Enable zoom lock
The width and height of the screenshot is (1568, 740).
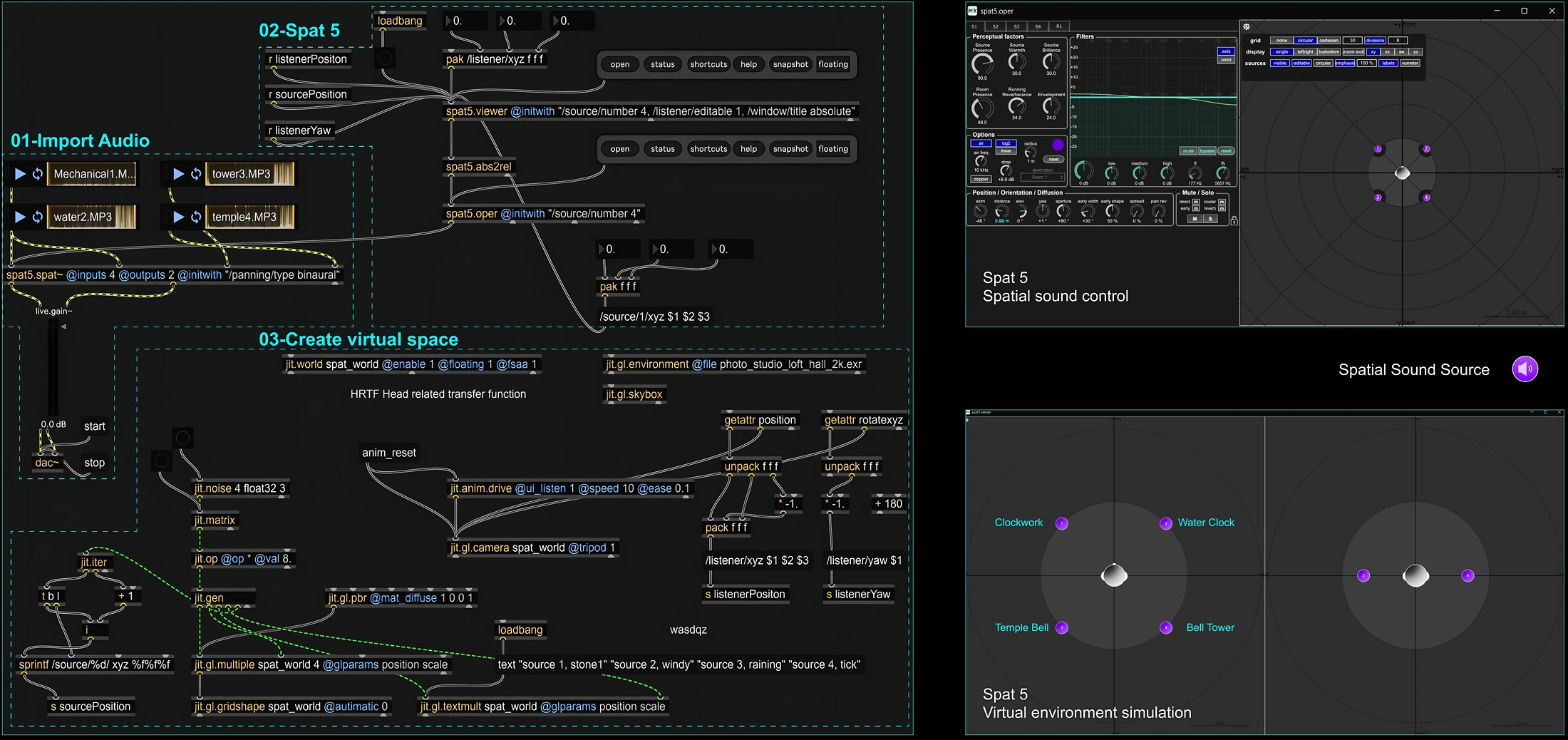pyautogui.click(x=1353, y=52)
